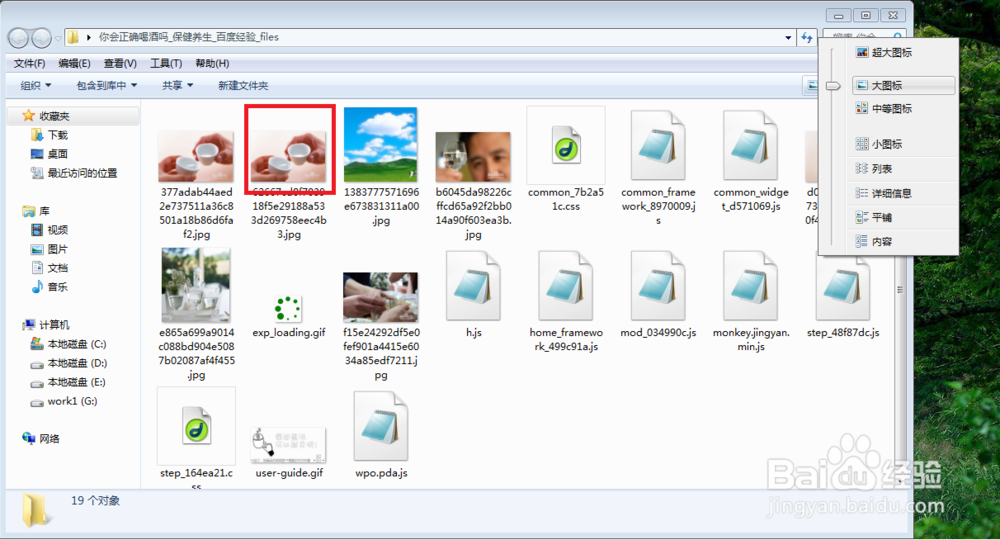Select the step_48f87dc.js file icon
The width and height of the screenshot is (1000, 540).
[843, 286]
